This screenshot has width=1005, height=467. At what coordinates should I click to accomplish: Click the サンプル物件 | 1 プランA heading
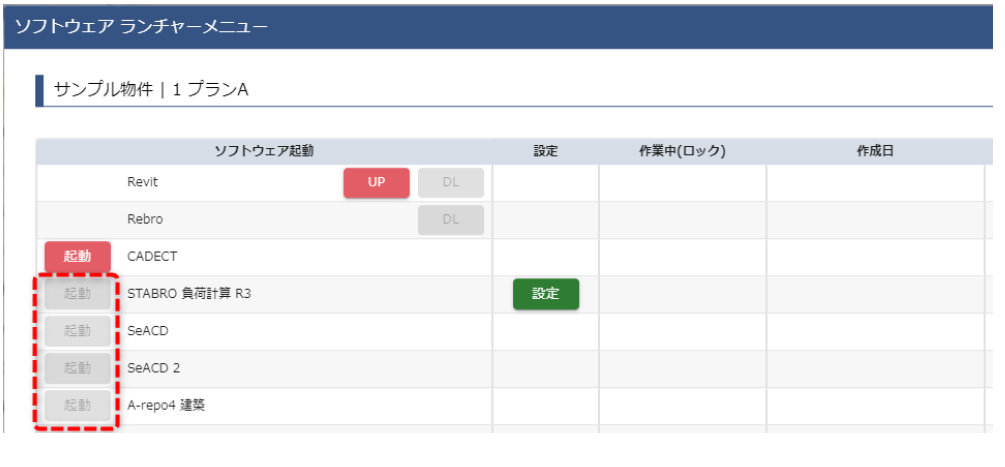coord(151,90)
